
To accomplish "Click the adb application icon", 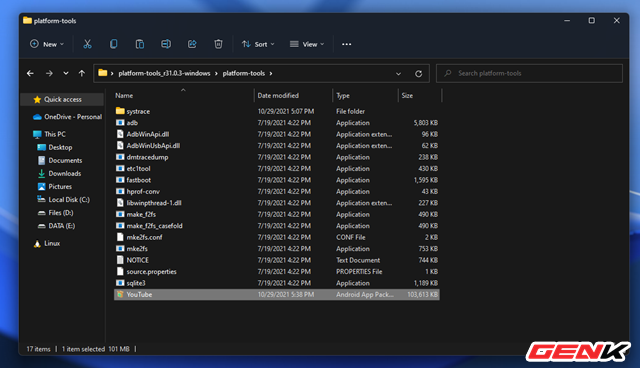I will click(x=120, y=122).
